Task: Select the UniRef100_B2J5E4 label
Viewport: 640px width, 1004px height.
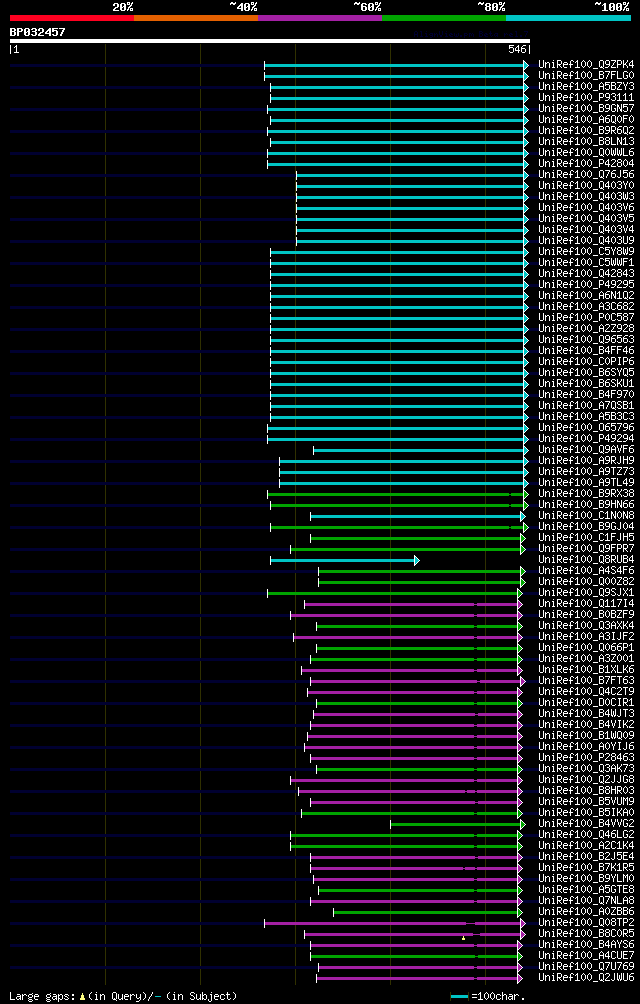Action: pyautogui.click(x=586, y=856)
